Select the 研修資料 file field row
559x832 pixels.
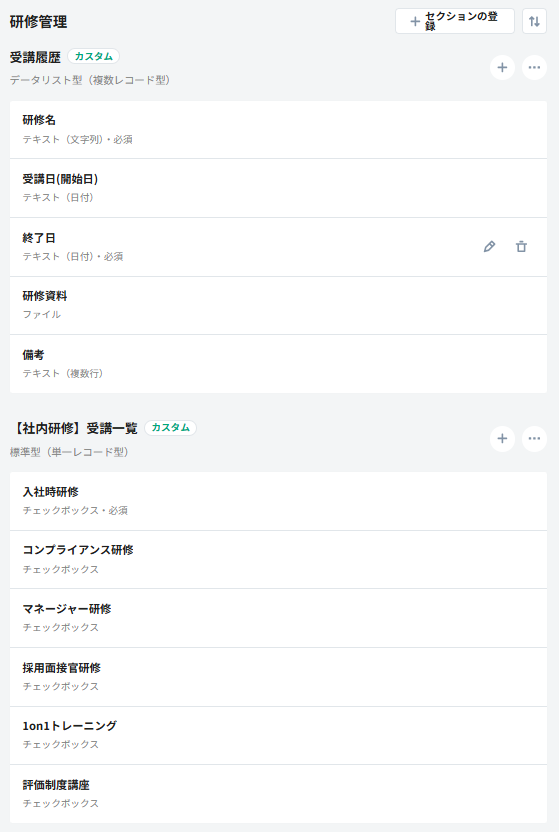pos(278,305)
